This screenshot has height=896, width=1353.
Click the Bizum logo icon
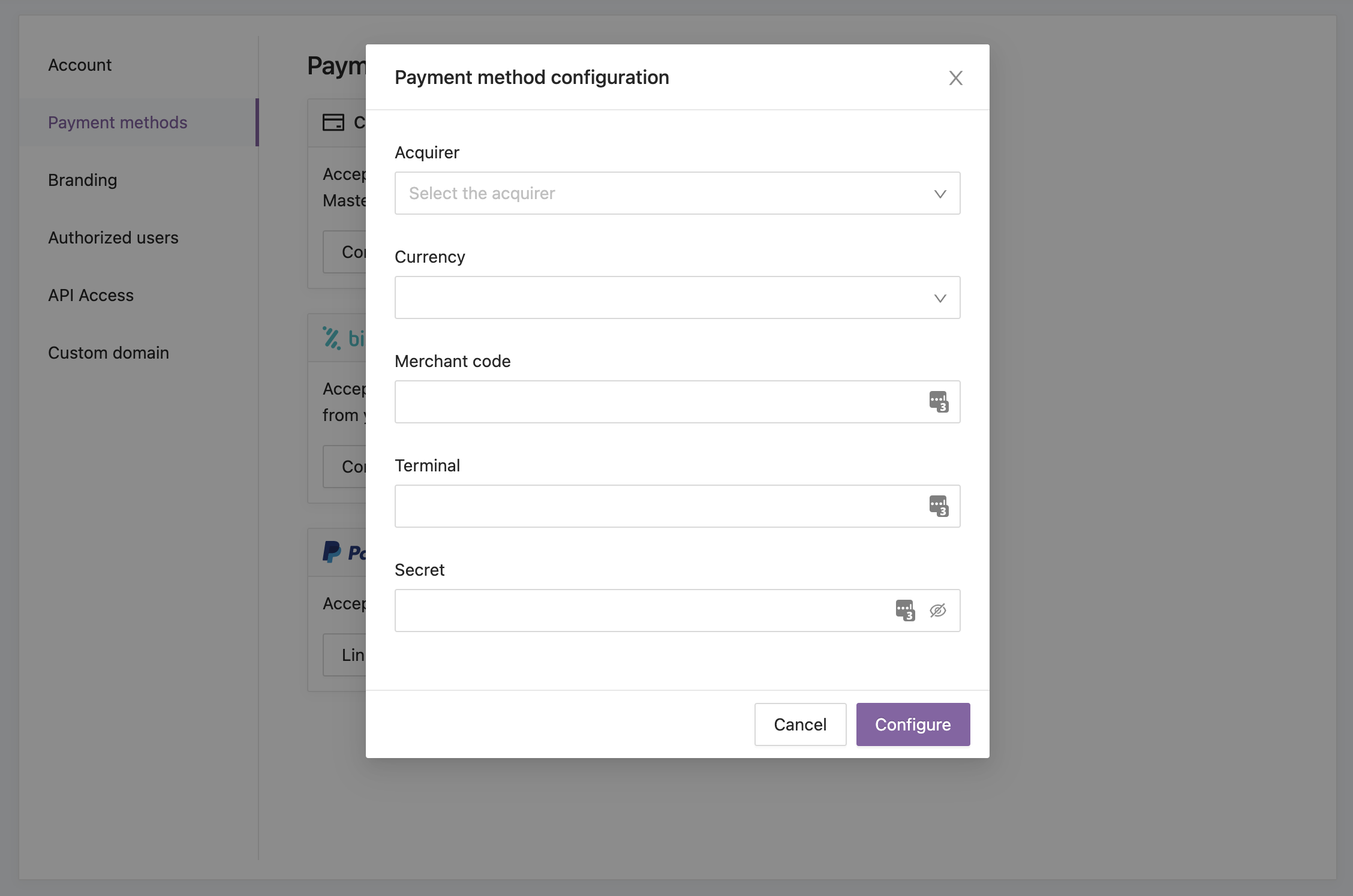pos(332,338)
